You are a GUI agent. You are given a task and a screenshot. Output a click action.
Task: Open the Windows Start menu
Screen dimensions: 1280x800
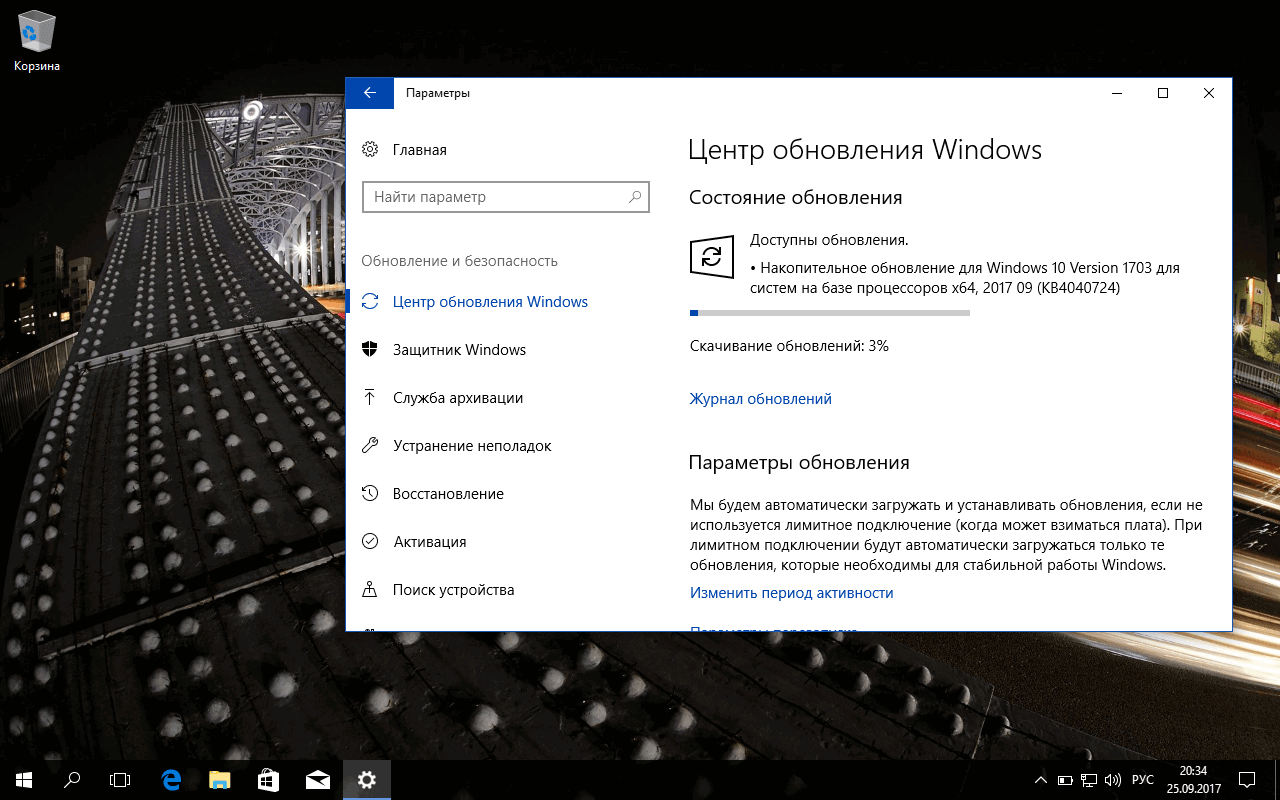24,779
